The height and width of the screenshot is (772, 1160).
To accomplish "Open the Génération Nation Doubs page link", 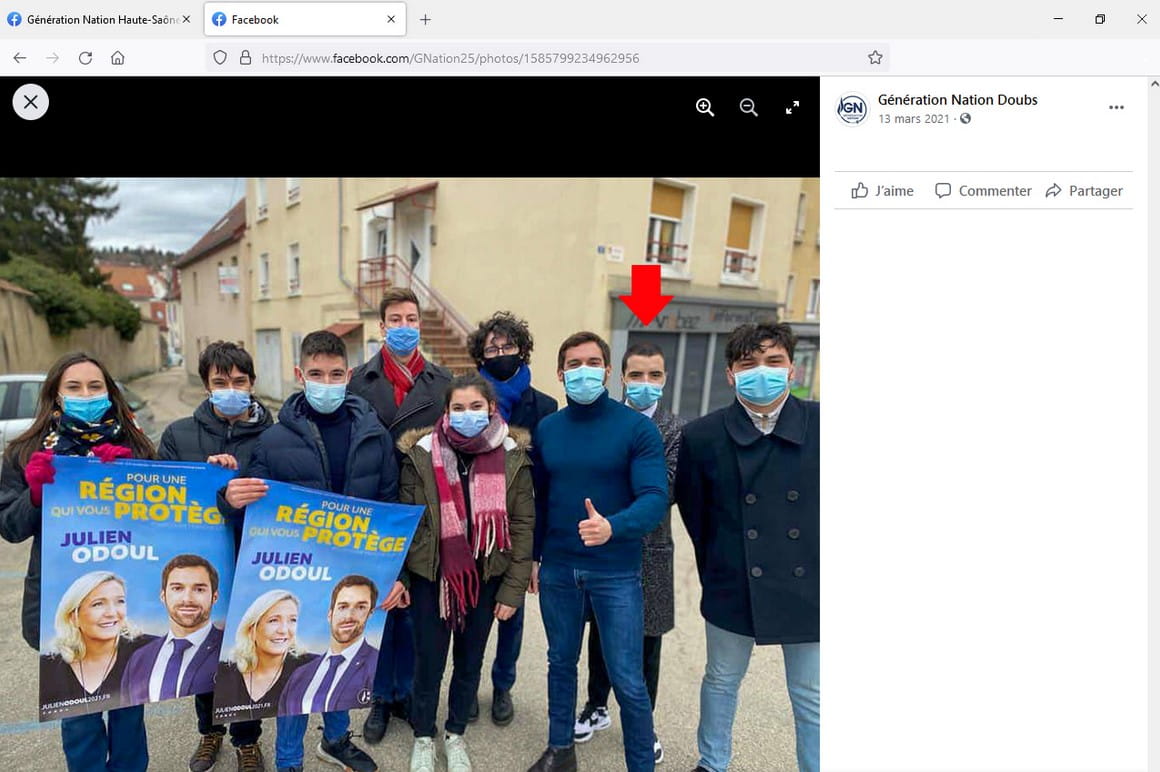I will 957,100.
